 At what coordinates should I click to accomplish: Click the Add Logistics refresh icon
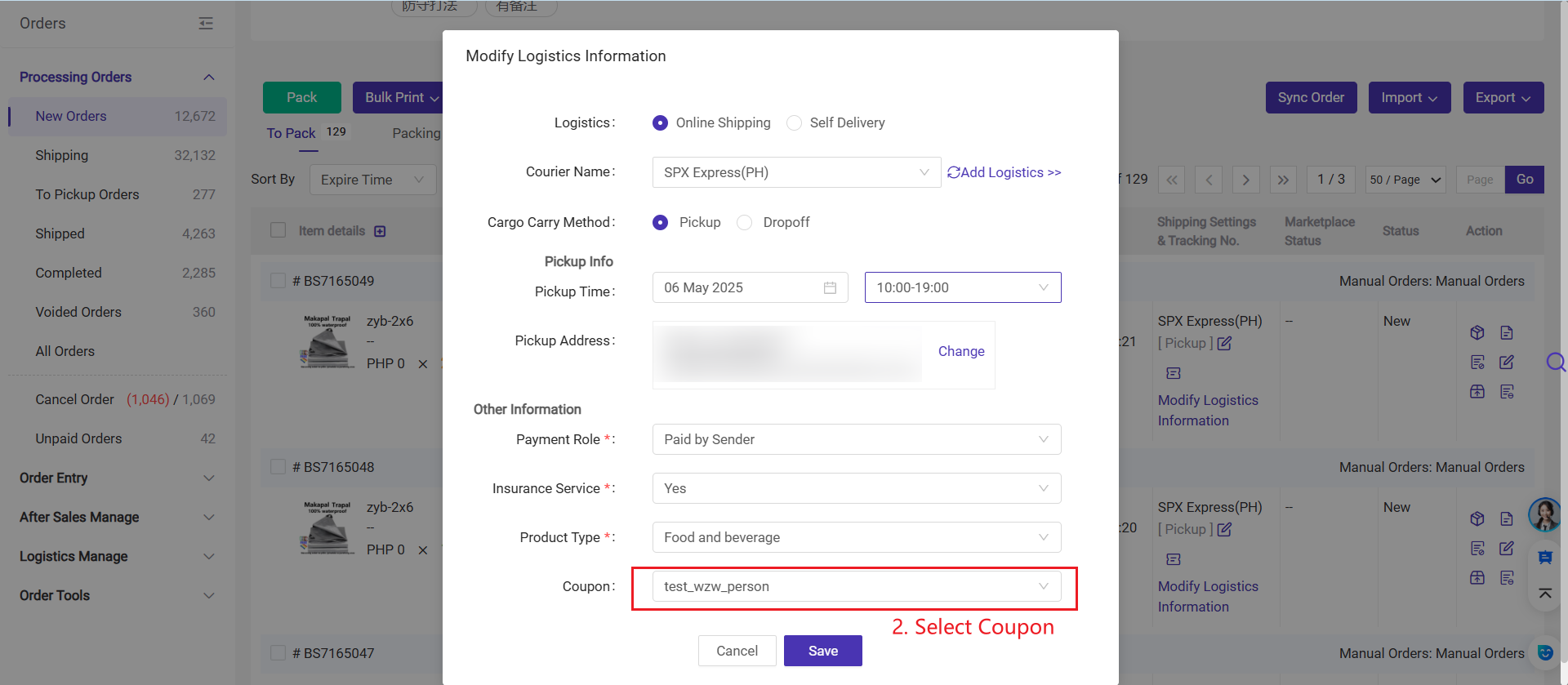pos(953,172)
